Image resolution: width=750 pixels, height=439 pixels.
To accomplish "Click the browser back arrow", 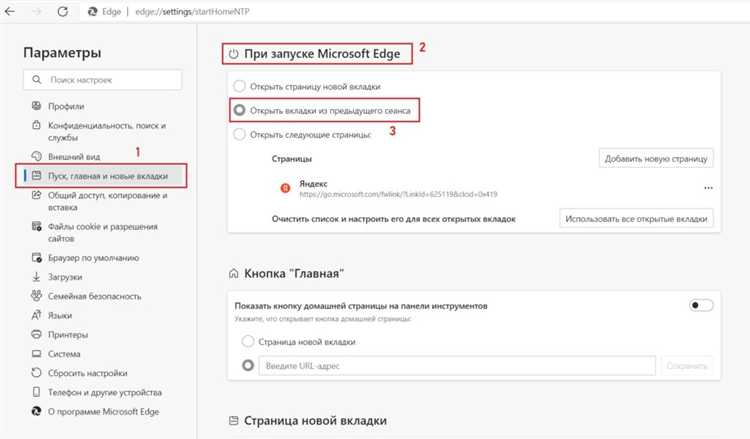I will (10, 11).
